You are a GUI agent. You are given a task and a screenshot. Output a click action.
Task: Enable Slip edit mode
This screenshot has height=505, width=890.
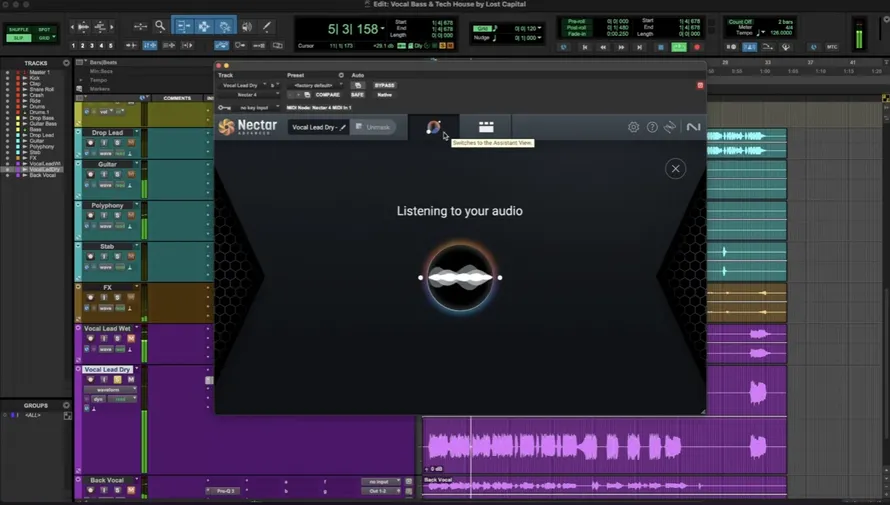(19, 38)
